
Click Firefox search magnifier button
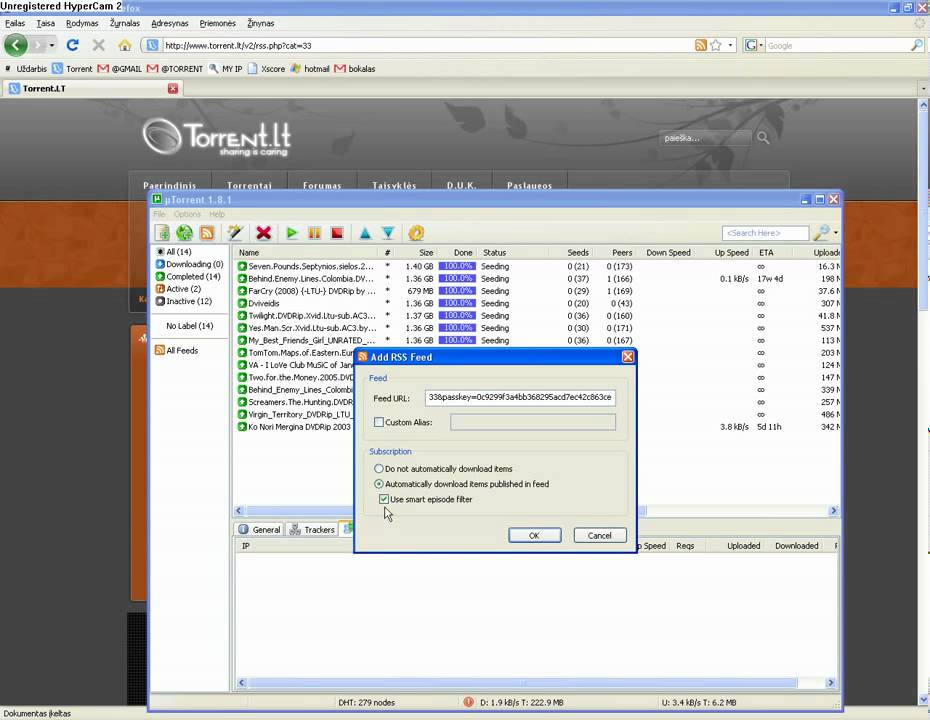click(917, 45)
